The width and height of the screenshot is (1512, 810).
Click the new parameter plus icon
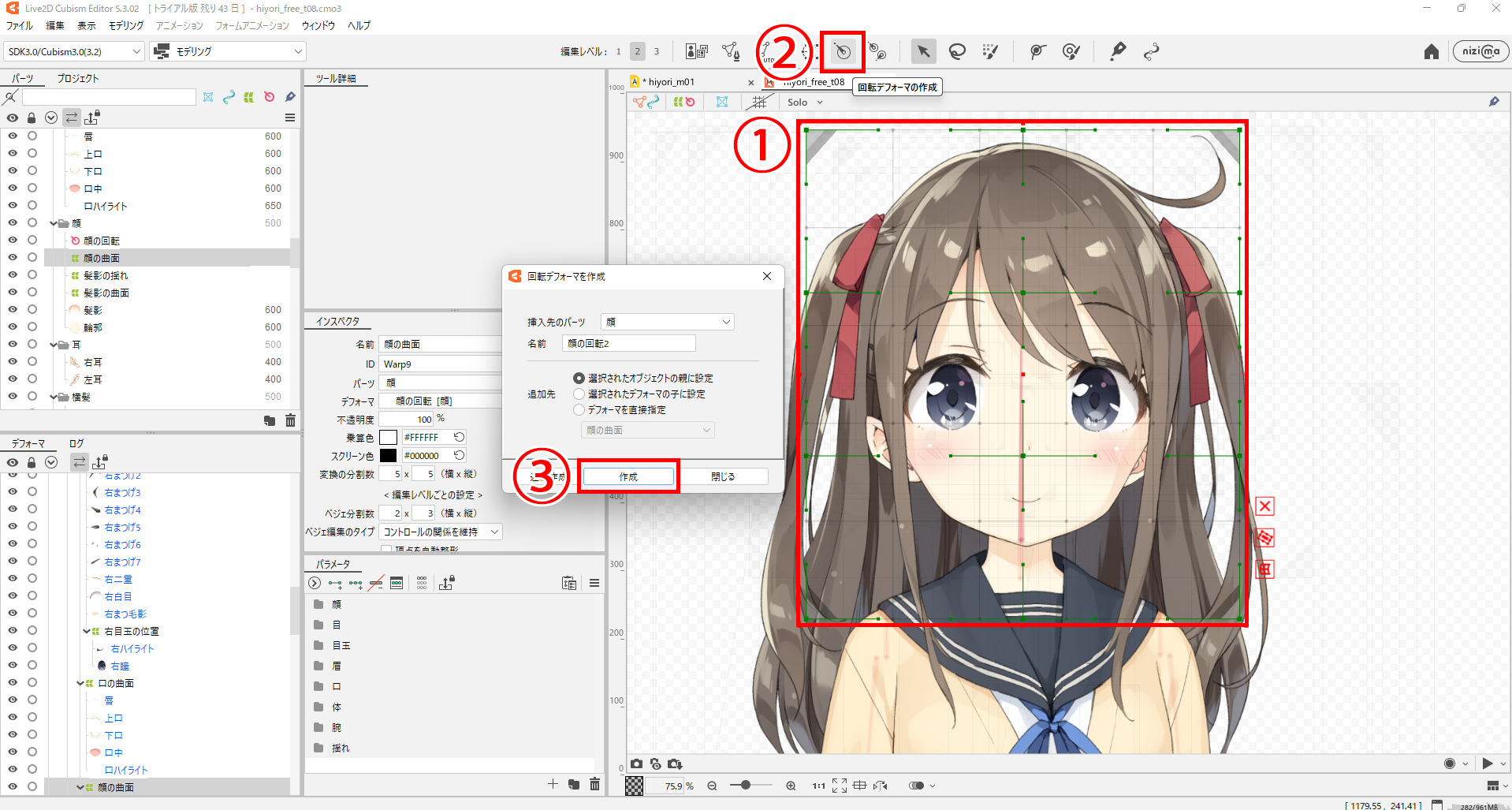553,784
